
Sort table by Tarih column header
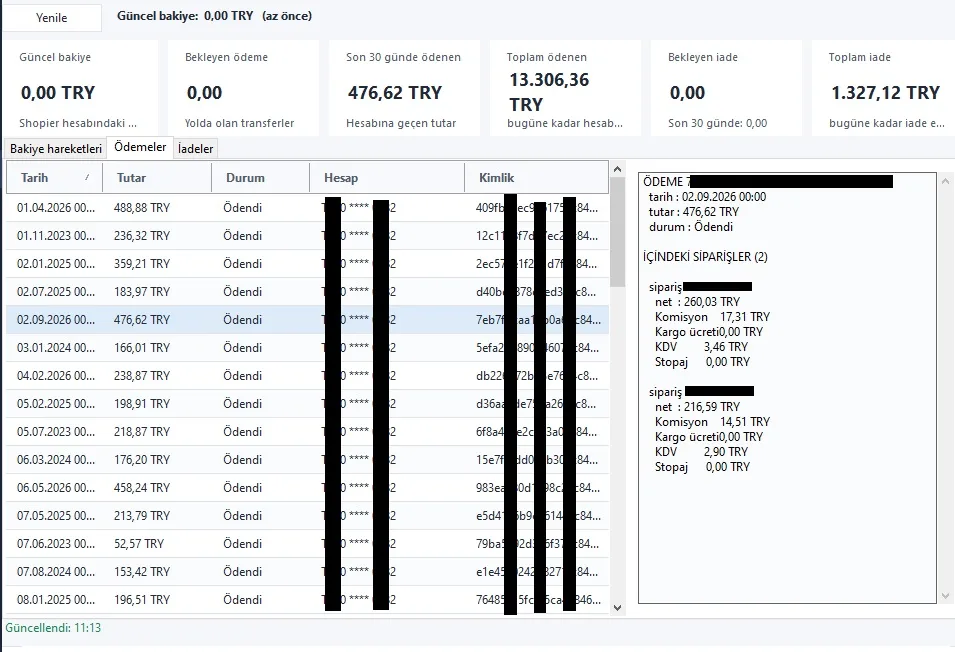(54, 178)
